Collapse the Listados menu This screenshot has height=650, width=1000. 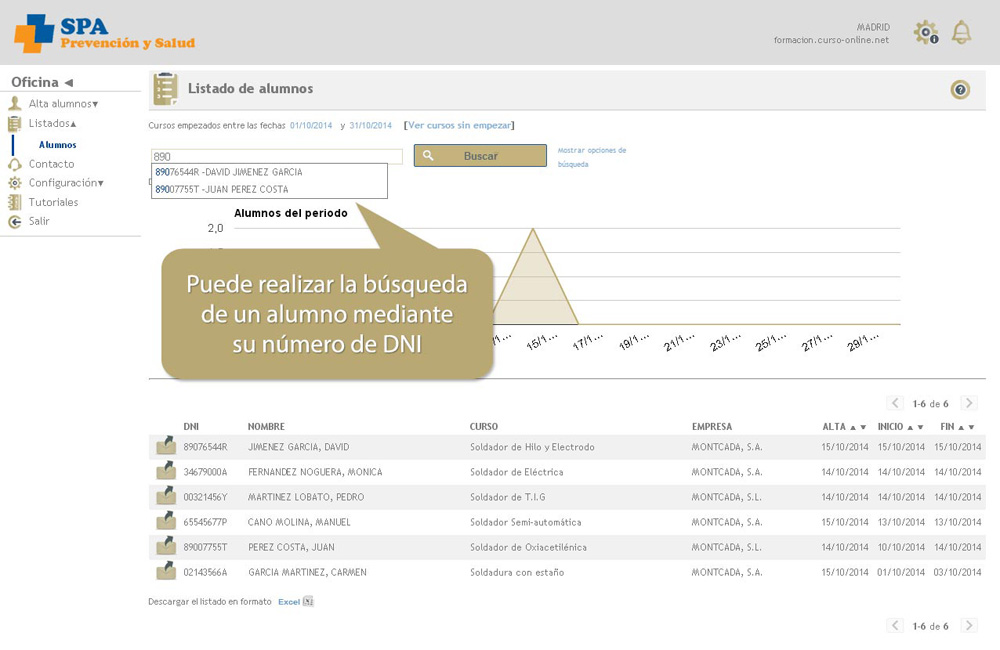pyautogui.click(x=73, y=124)
